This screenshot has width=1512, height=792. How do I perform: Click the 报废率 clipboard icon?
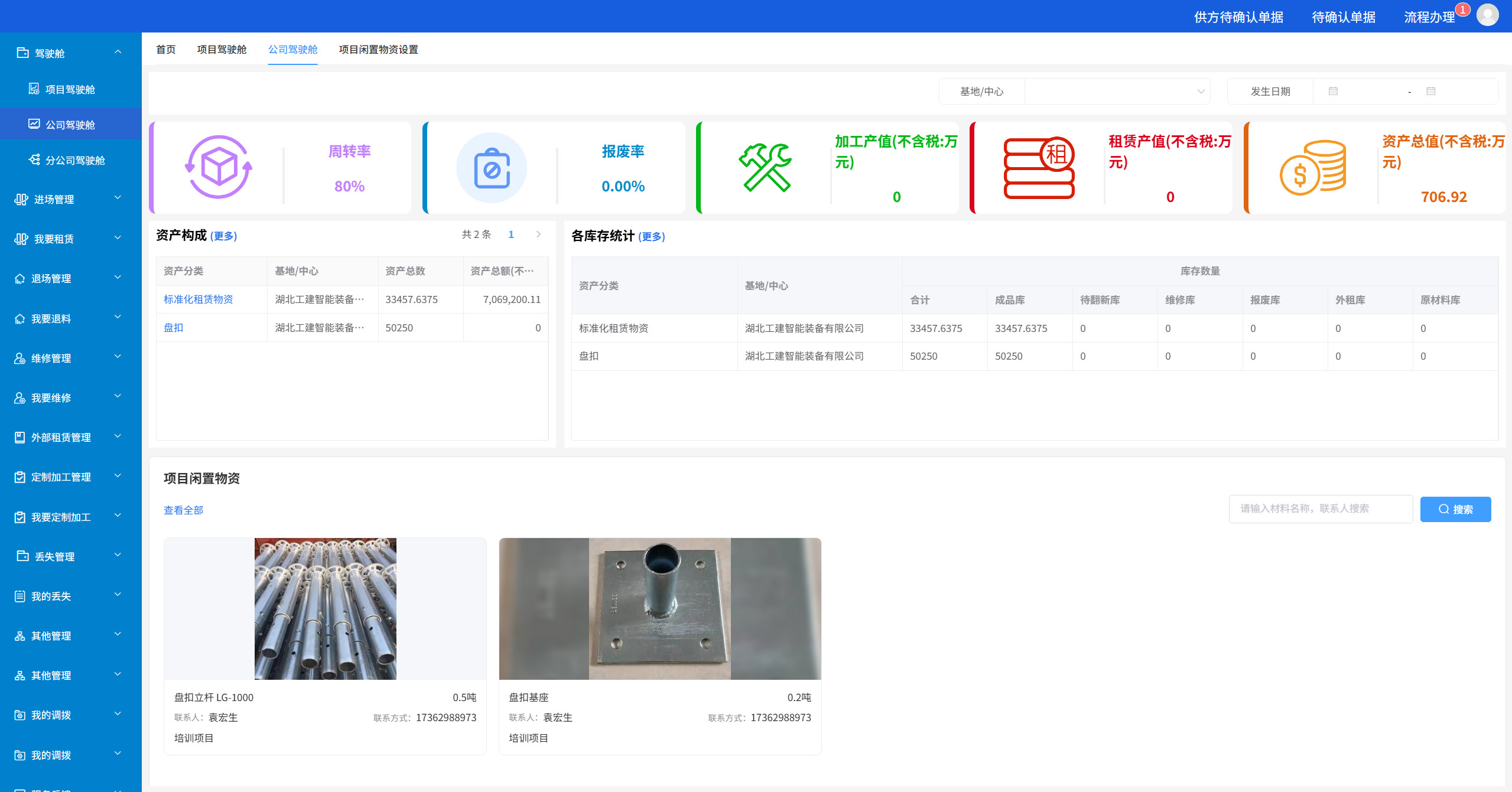tap(492, 168)
